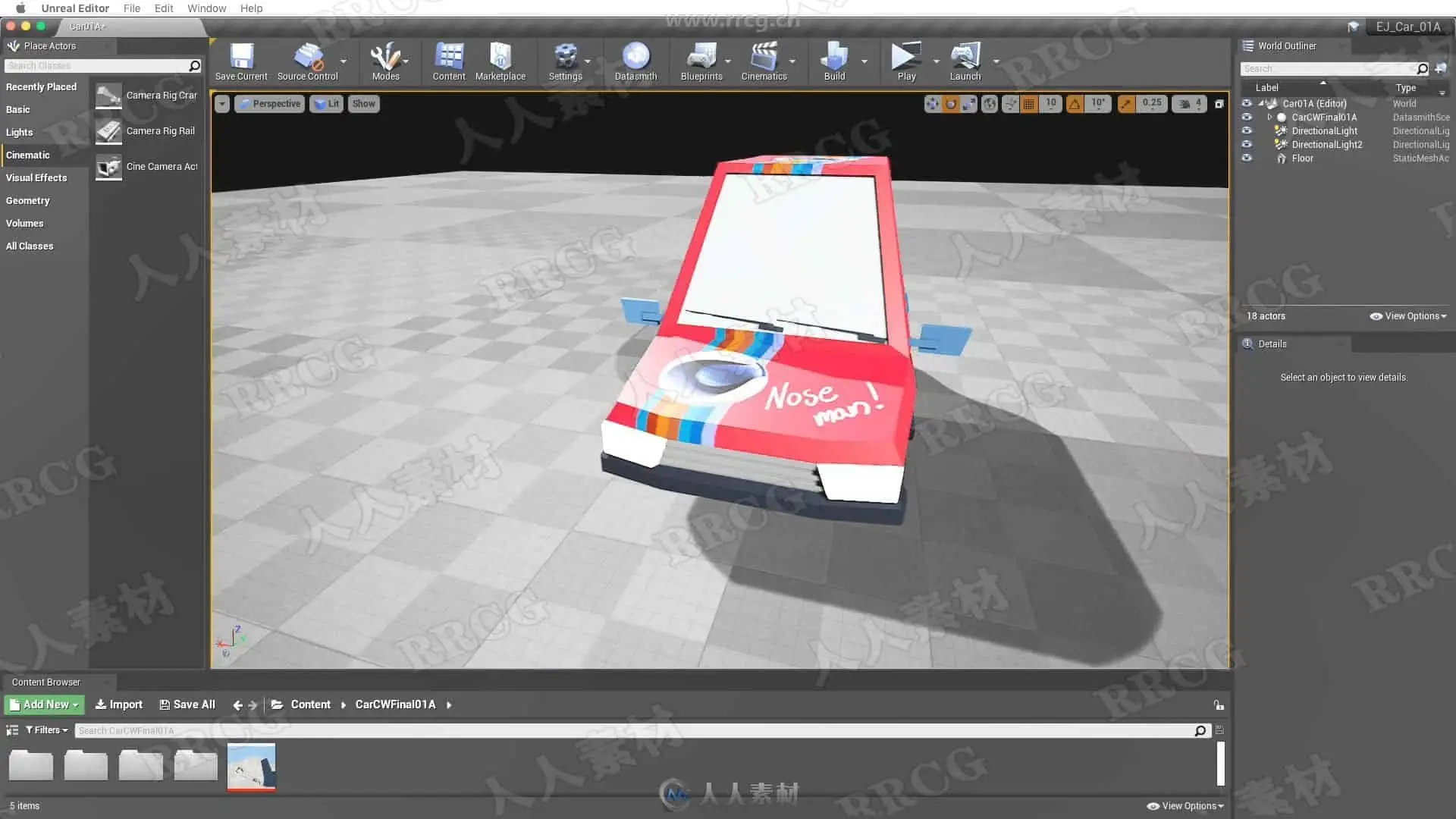Select the car texture thumbnail asset
Screen dimensions: 1456x819
(x=251, y=766)
